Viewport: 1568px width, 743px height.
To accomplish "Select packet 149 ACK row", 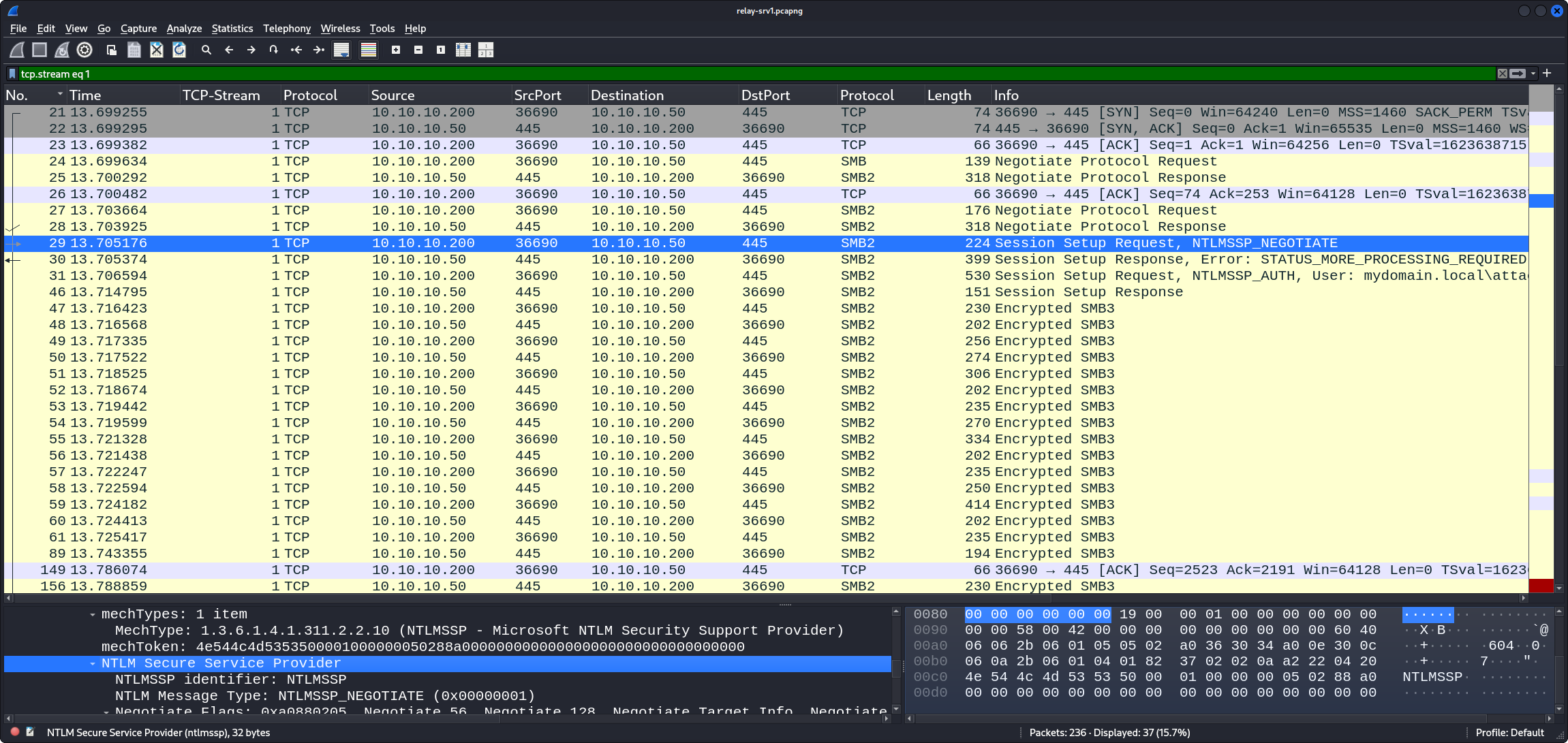I will point(766,570).
